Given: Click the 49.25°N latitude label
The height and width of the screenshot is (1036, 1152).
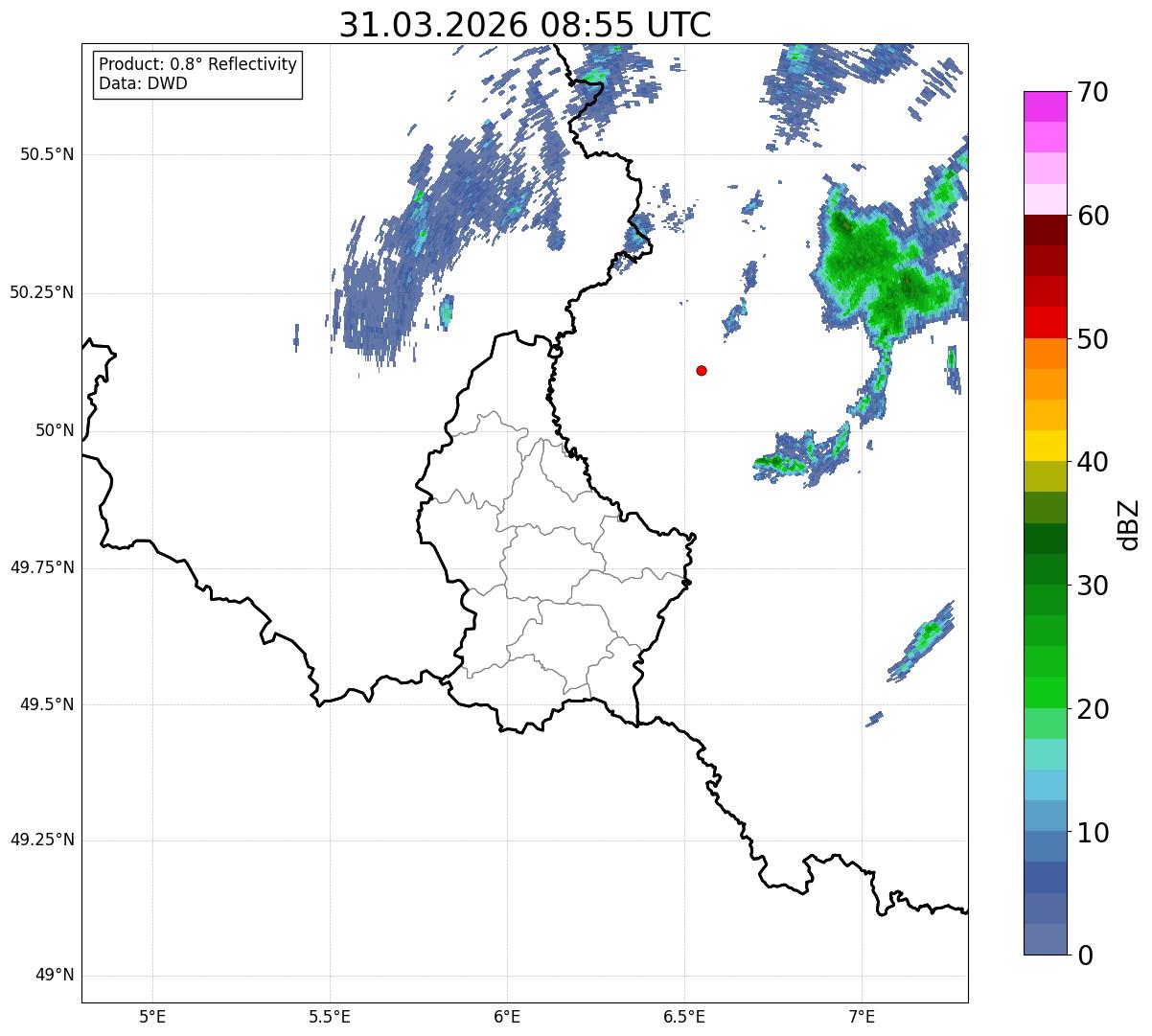Looking at the screenshot, I should point(41,840).
